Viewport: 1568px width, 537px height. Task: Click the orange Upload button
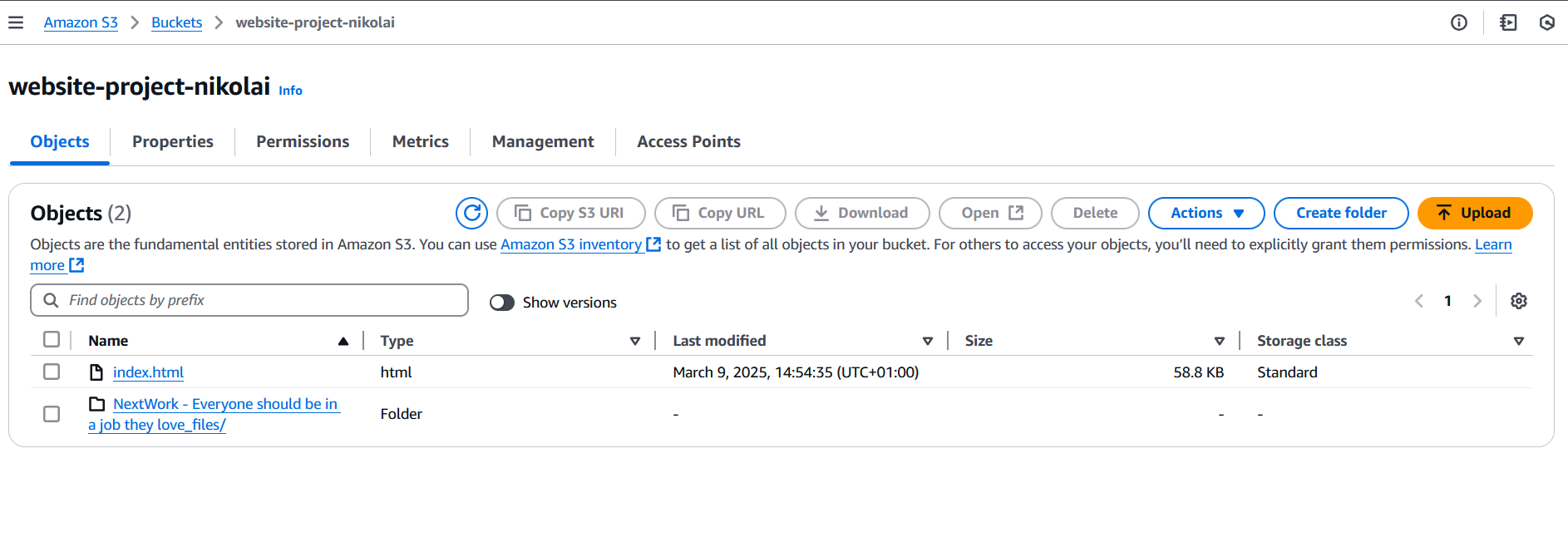tap(1475, 213)
